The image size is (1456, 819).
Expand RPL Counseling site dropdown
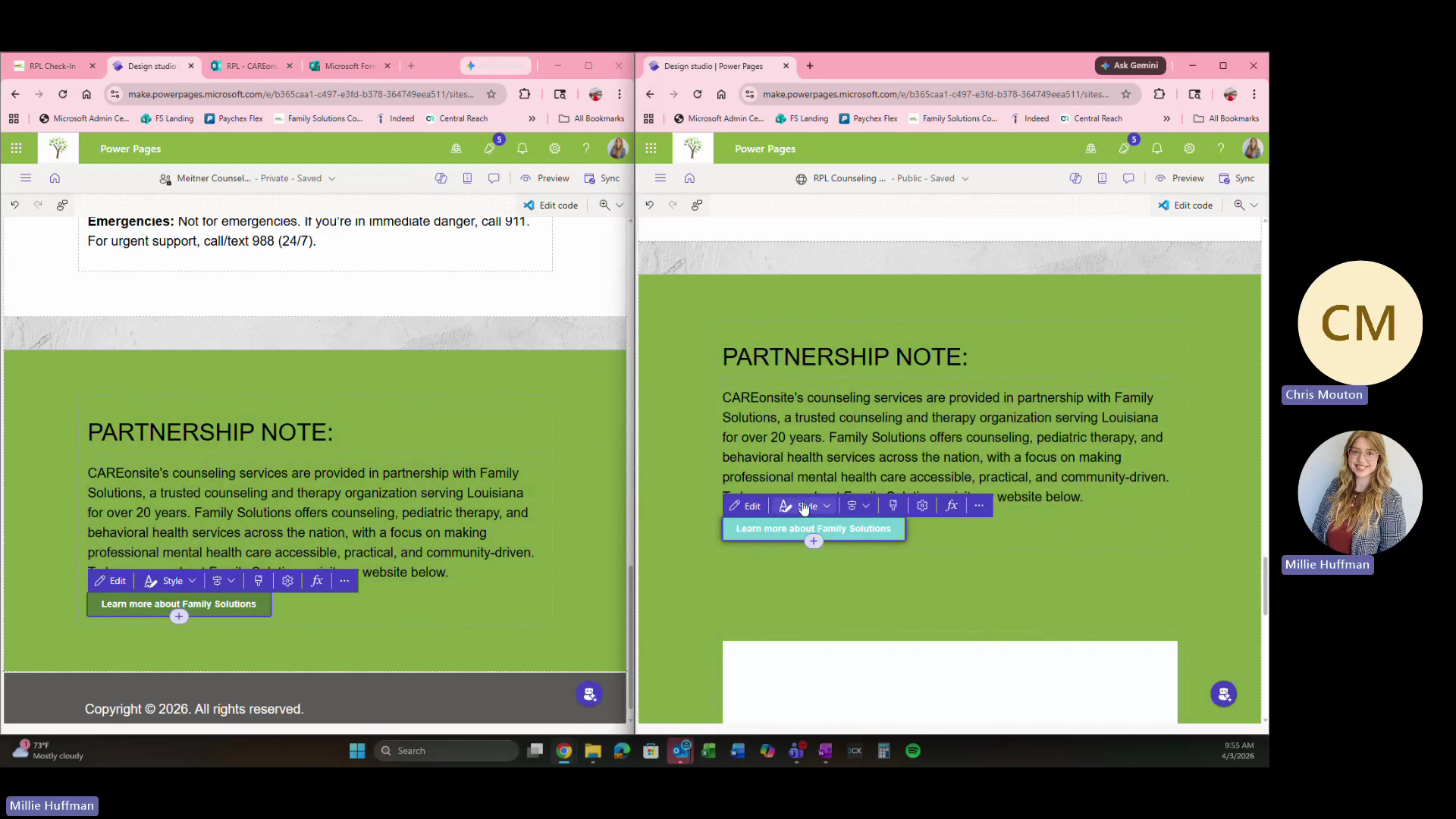[x=965, y=179]
